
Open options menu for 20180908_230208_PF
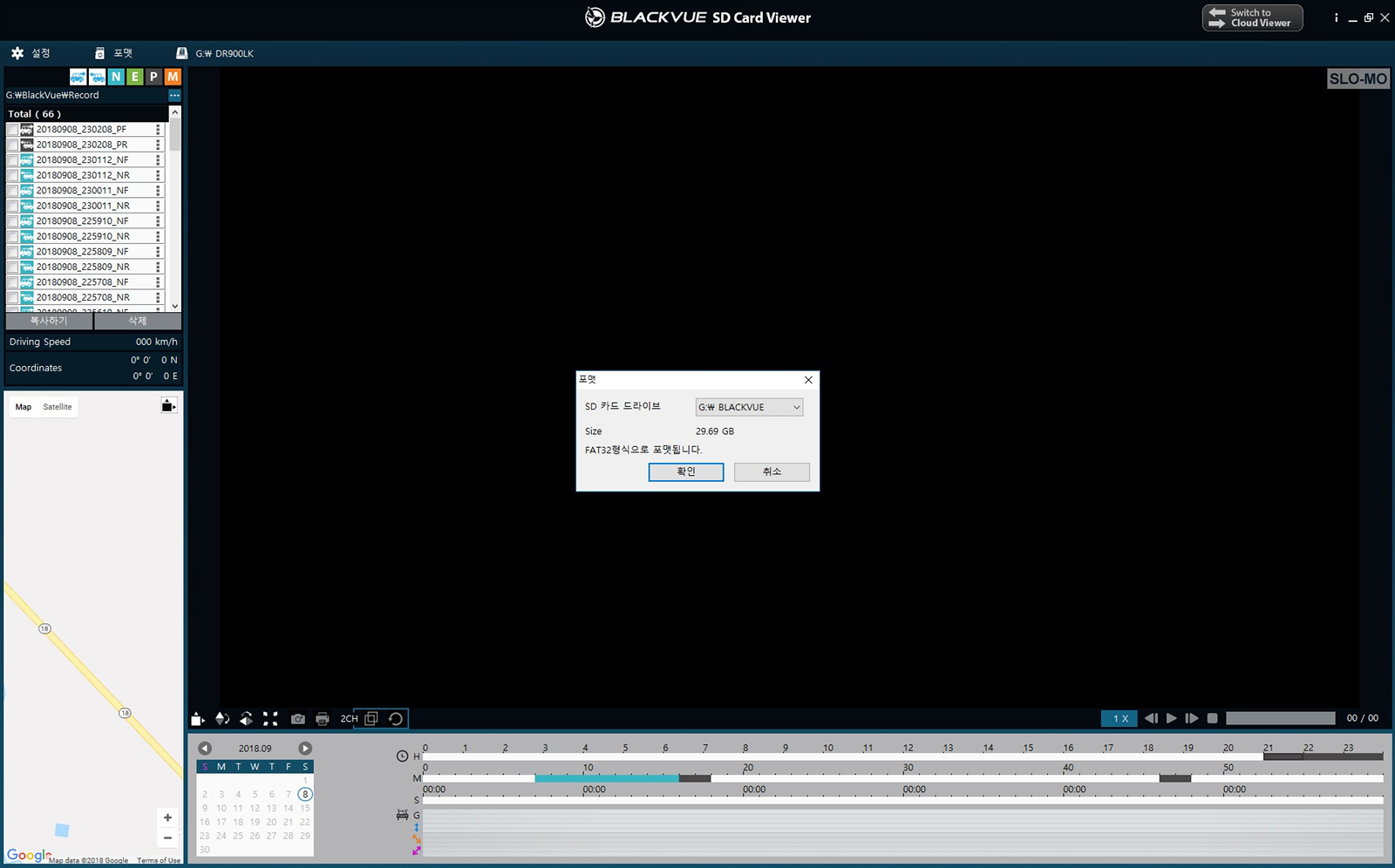158,129
